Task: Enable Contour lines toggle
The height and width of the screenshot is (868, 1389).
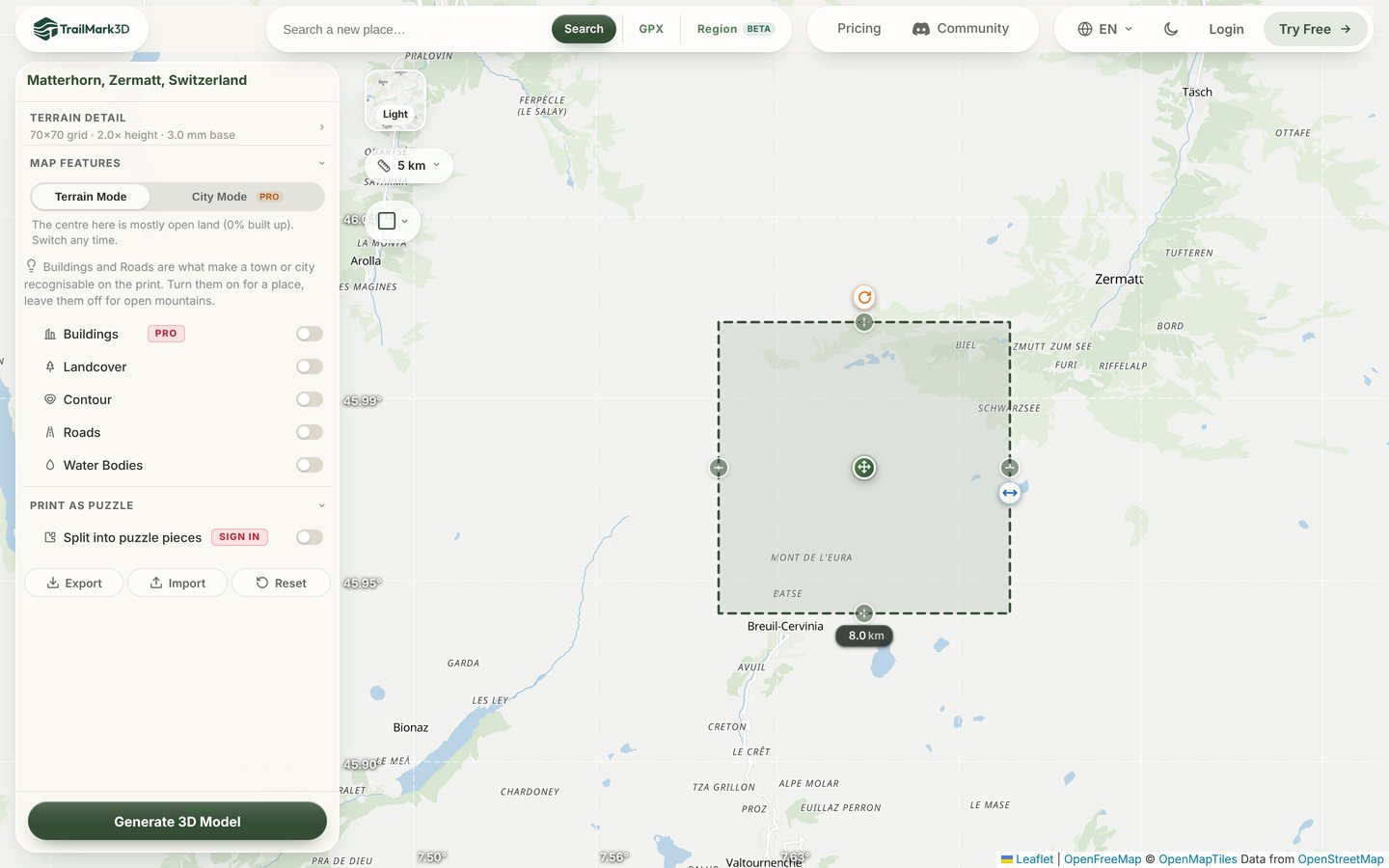Action: (x=310, y=399)
